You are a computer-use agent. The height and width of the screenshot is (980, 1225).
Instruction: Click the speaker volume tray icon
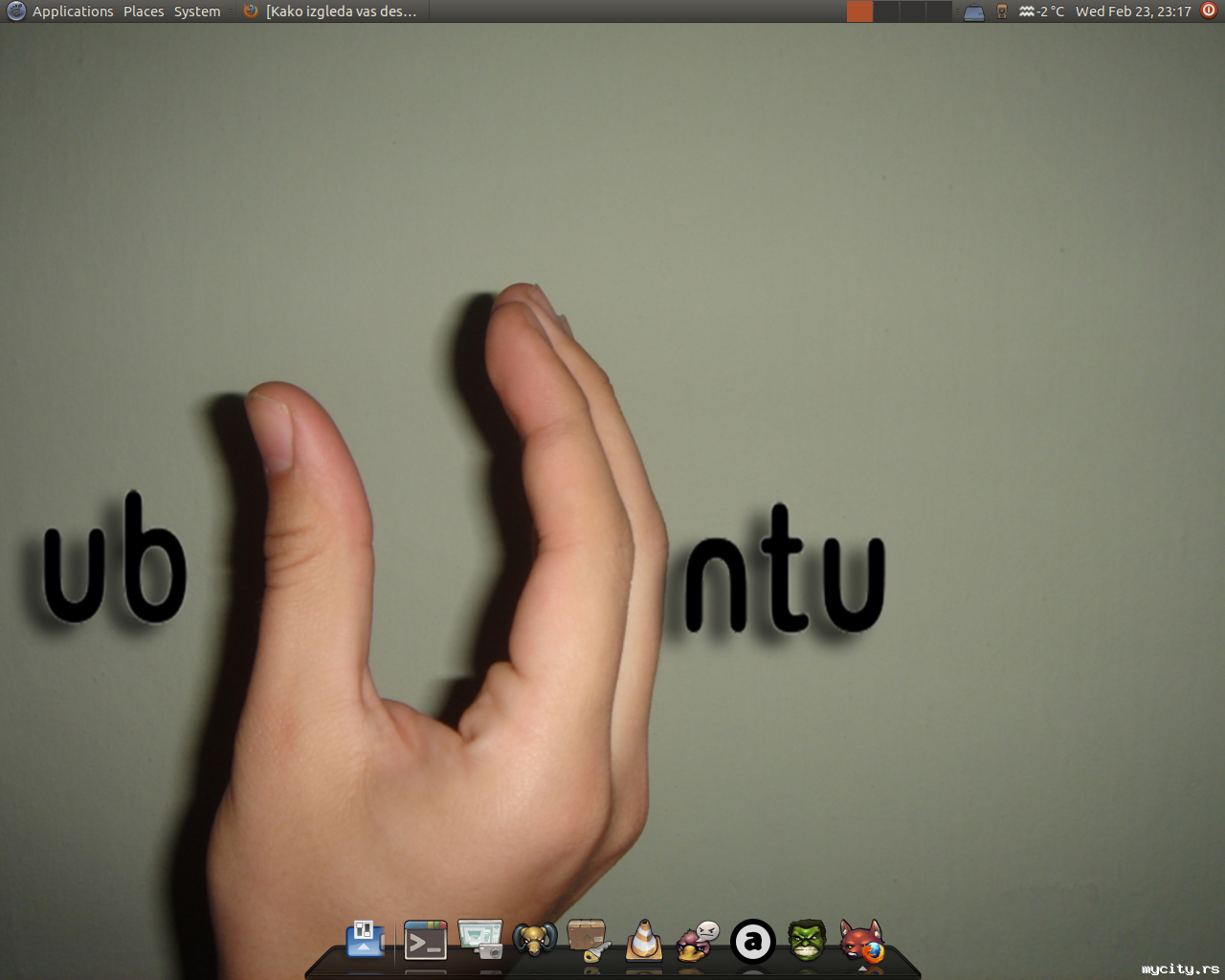pos(1002,11)
